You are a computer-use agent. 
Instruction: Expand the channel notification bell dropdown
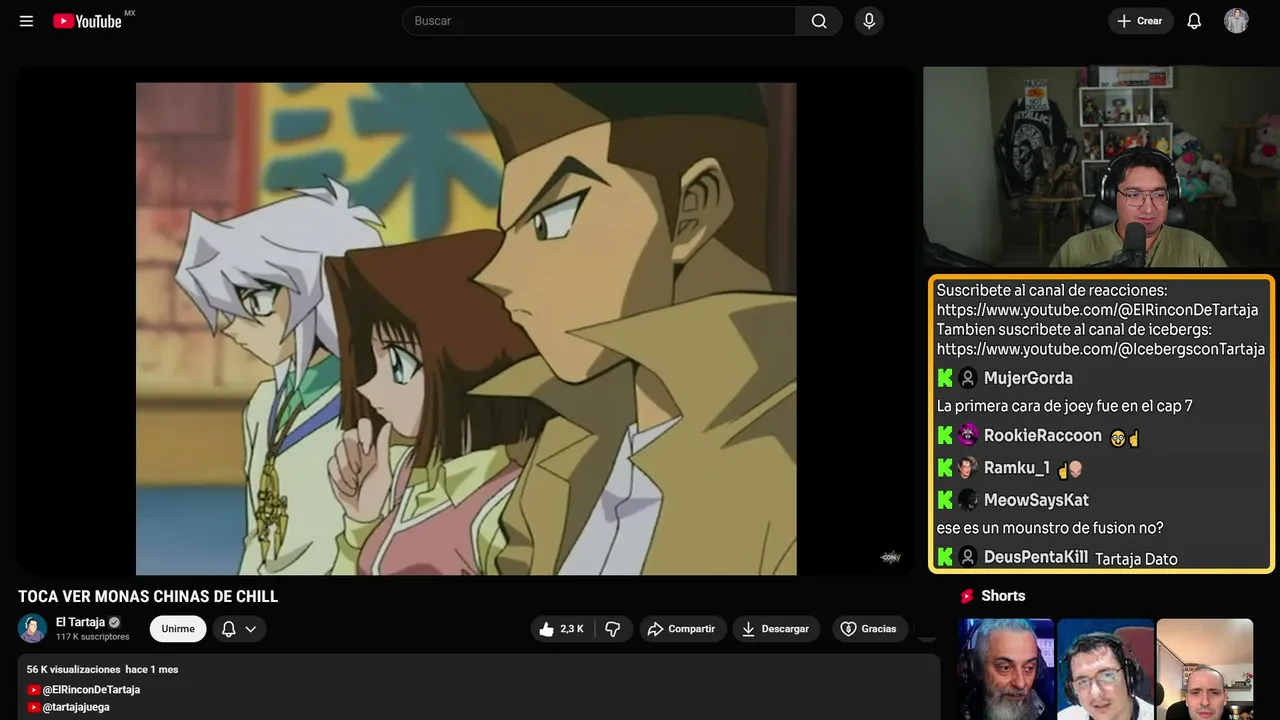(x=239, y=629)
